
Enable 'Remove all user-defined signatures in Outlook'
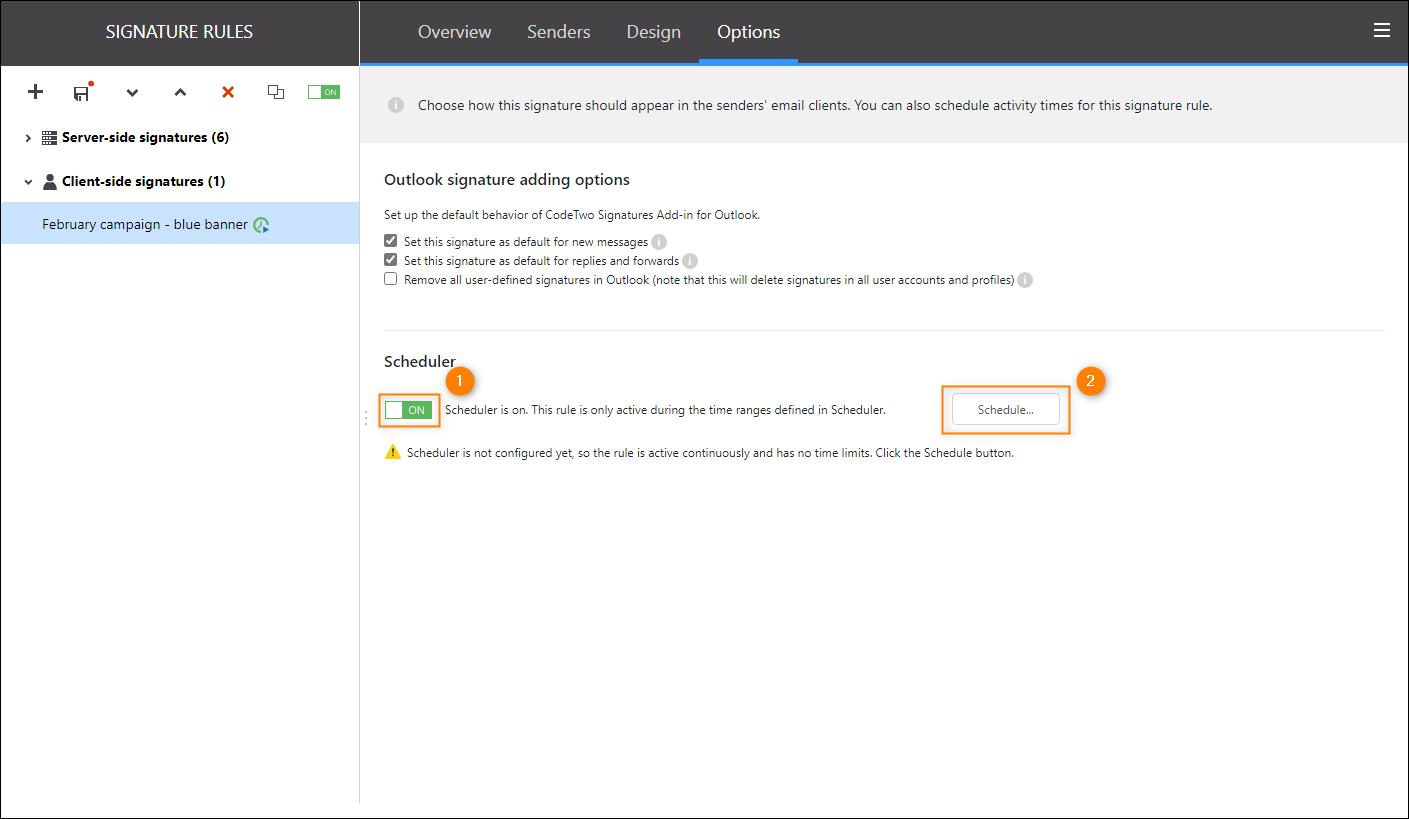(x=390, y=278)
